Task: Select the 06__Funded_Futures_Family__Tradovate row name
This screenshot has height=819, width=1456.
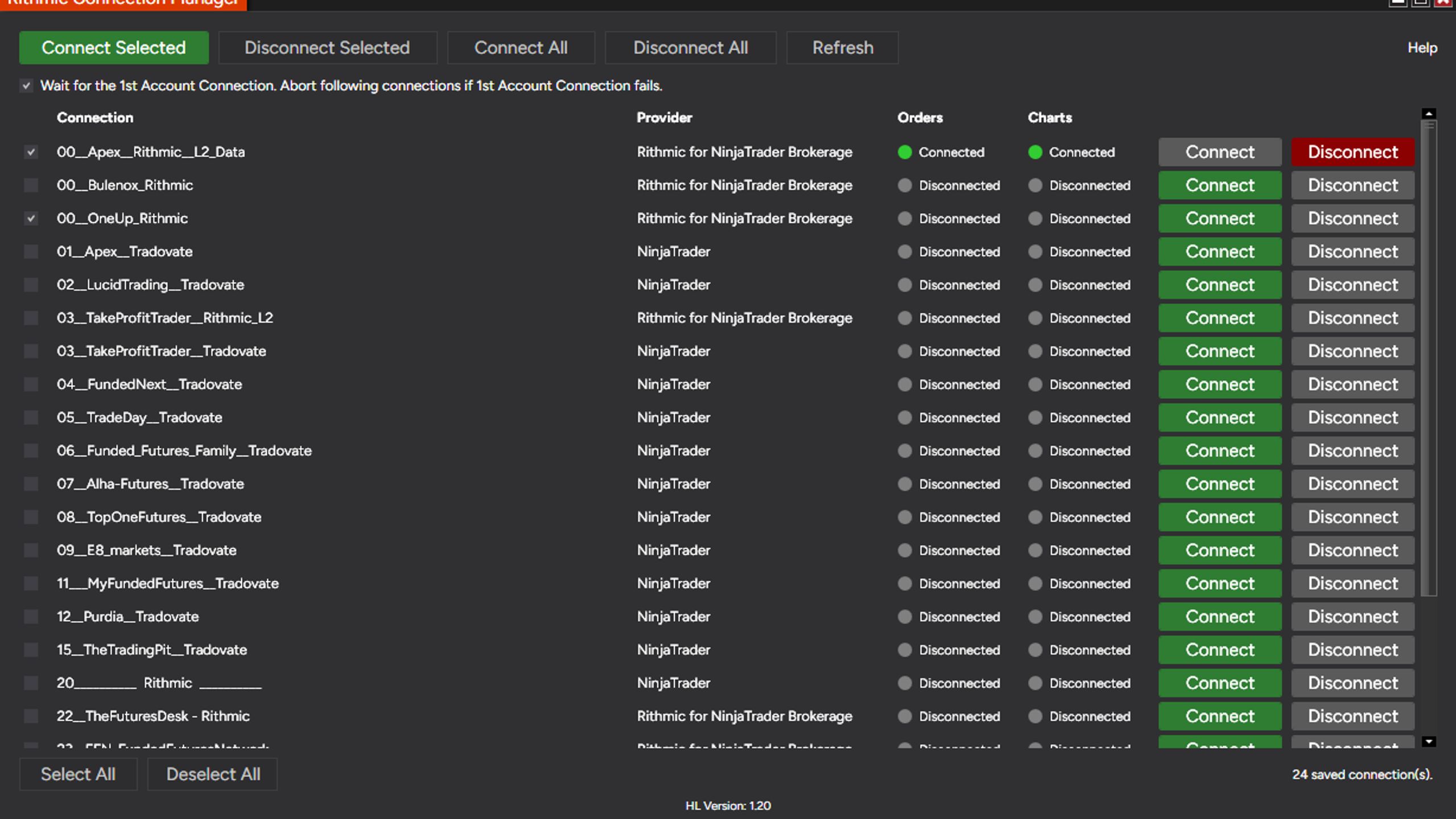Action: [184, 451]
